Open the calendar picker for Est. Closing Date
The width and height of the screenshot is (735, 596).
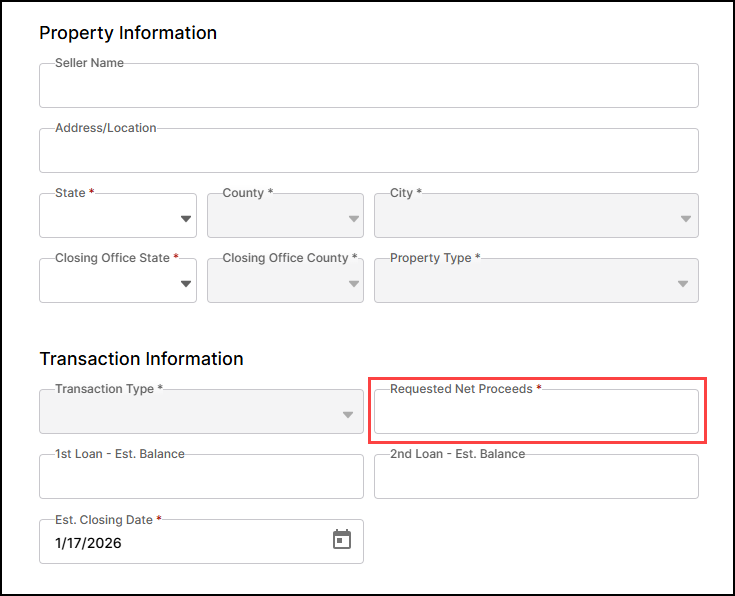coord(342,540)
